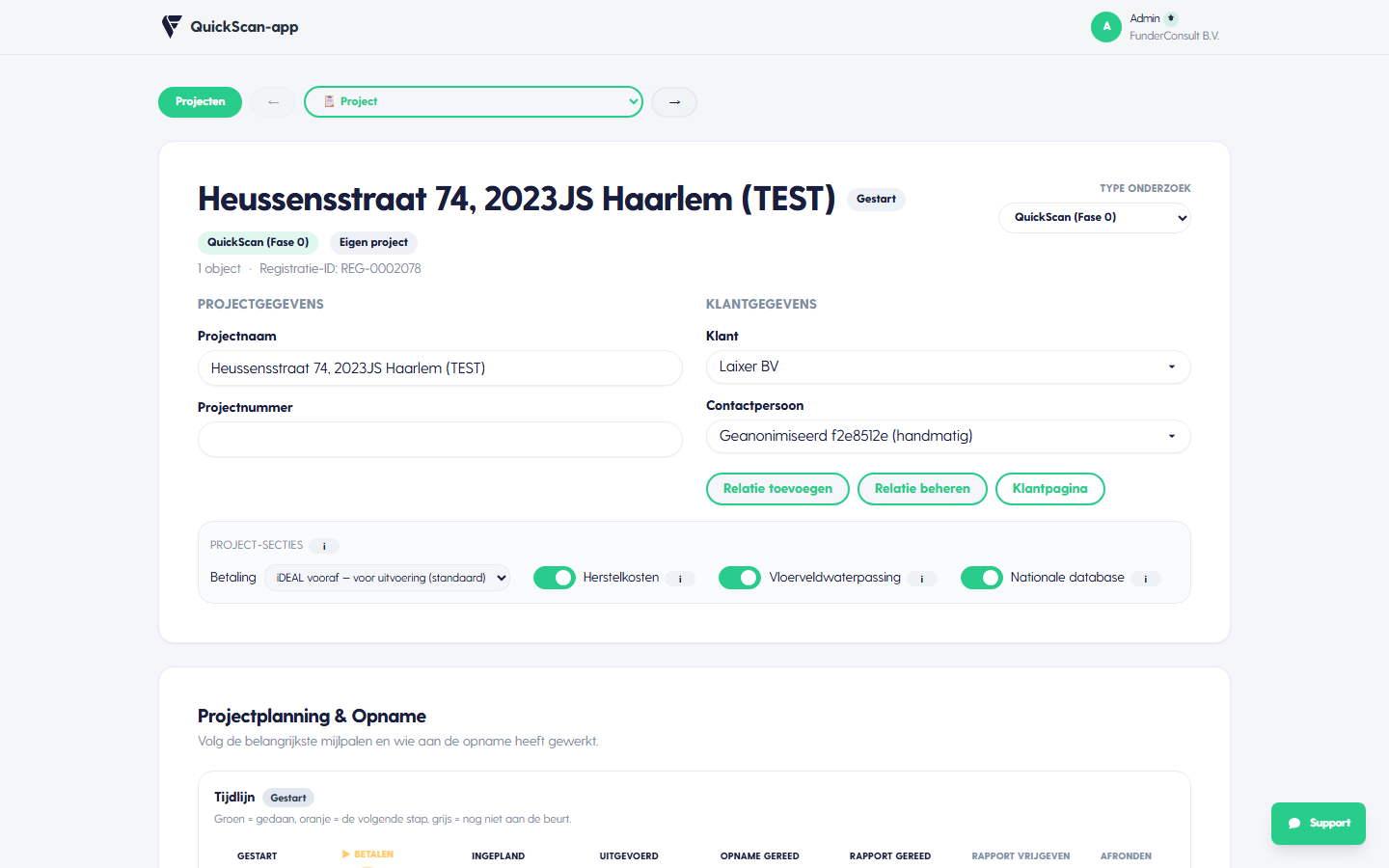Click the FunderConsult B.V. account name
Screen dimensions: 1389x868
point(1174,37)
